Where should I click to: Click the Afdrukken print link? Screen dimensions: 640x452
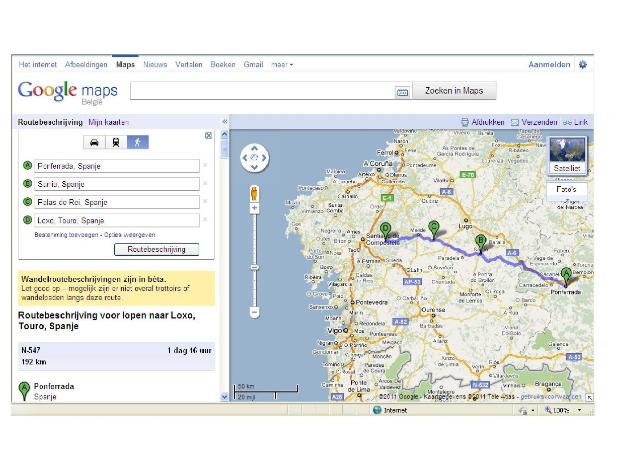coord(483,122)
